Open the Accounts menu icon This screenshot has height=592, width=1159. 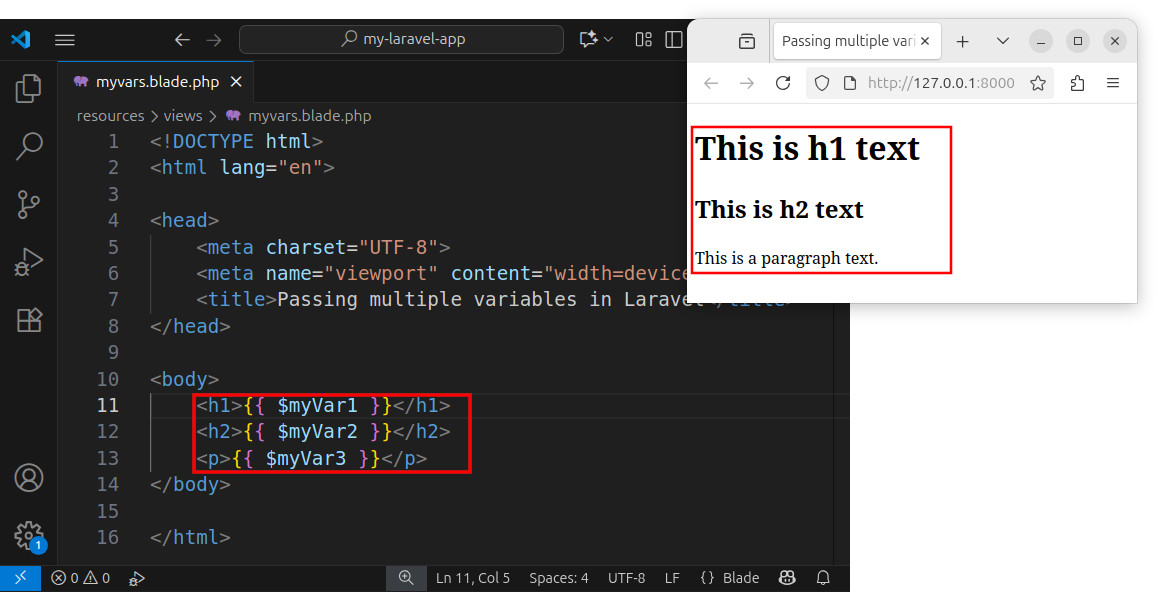click(29, 477)
